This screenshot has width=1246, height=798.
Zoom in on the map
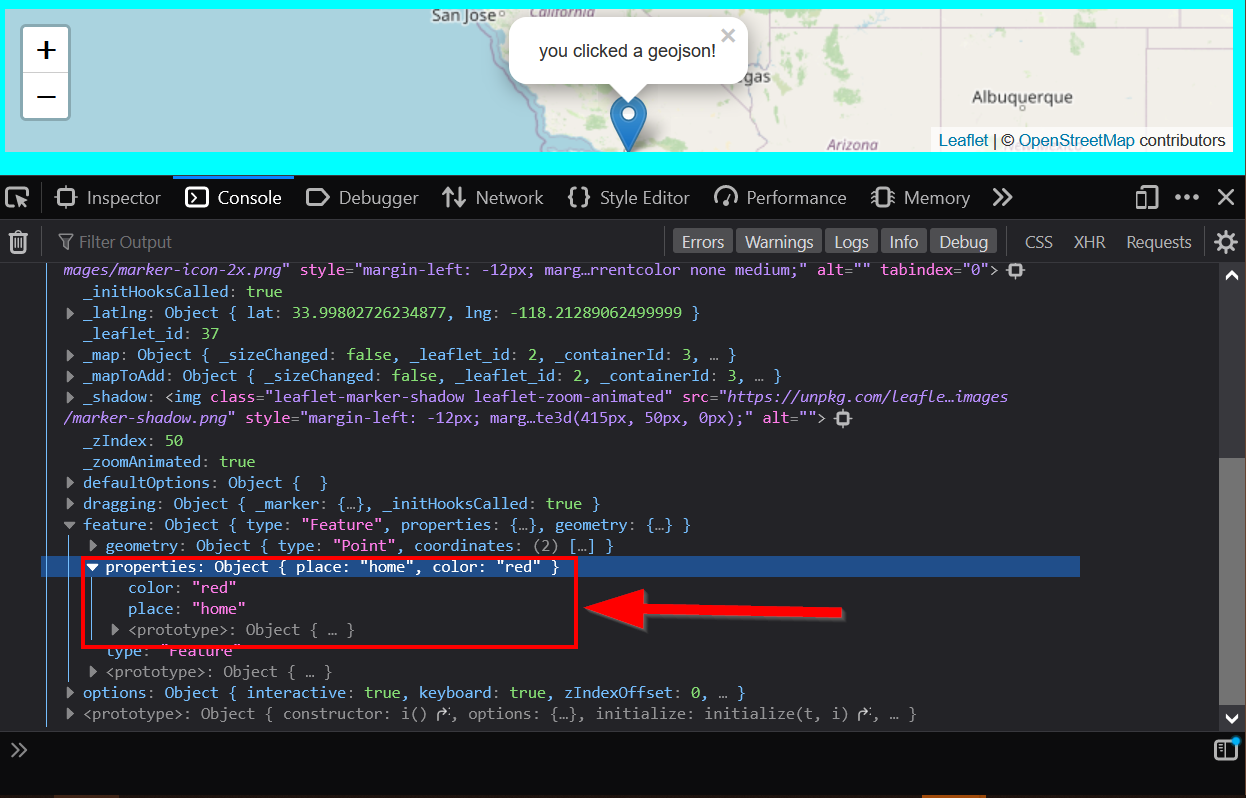point(46,50)
